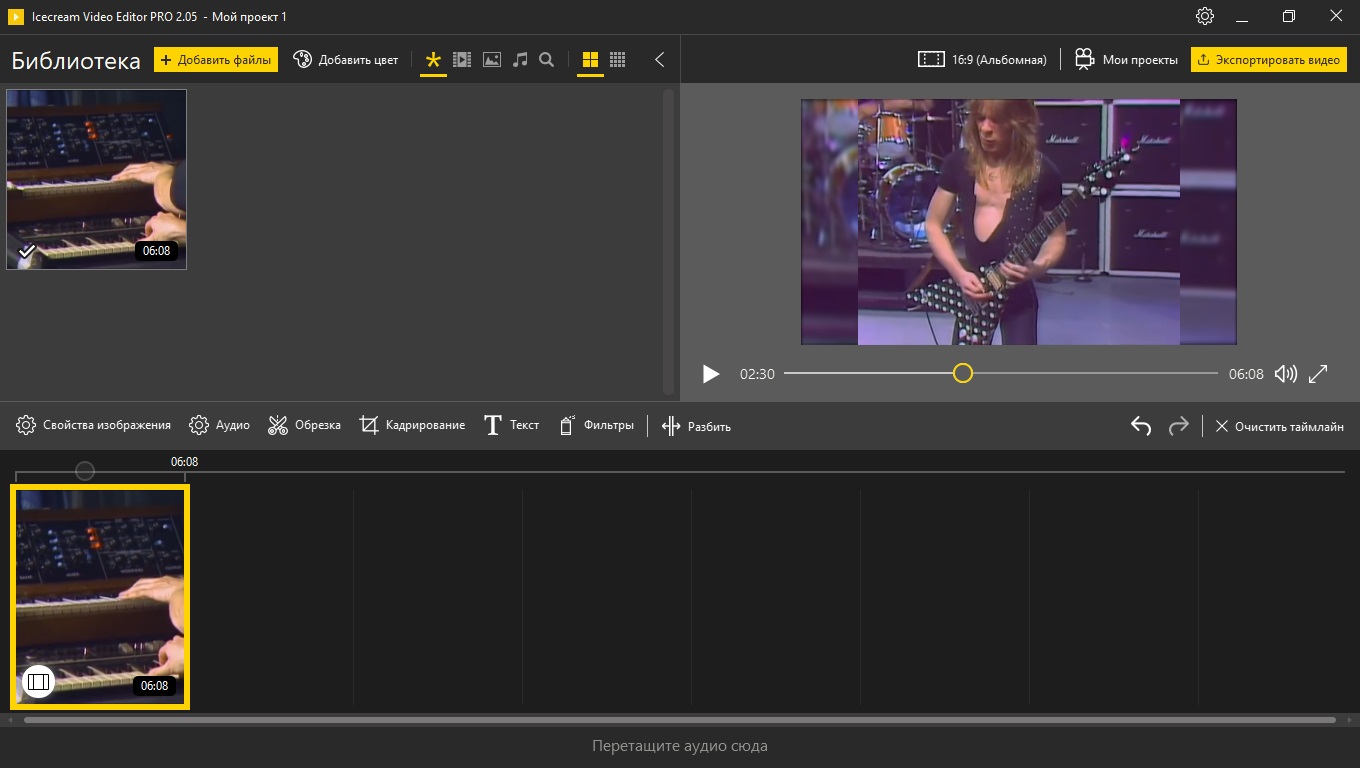Switch library to small grid view
The height and width of the screenshot is (768, 1360).
pyautogui.click(x=618, y=60)
